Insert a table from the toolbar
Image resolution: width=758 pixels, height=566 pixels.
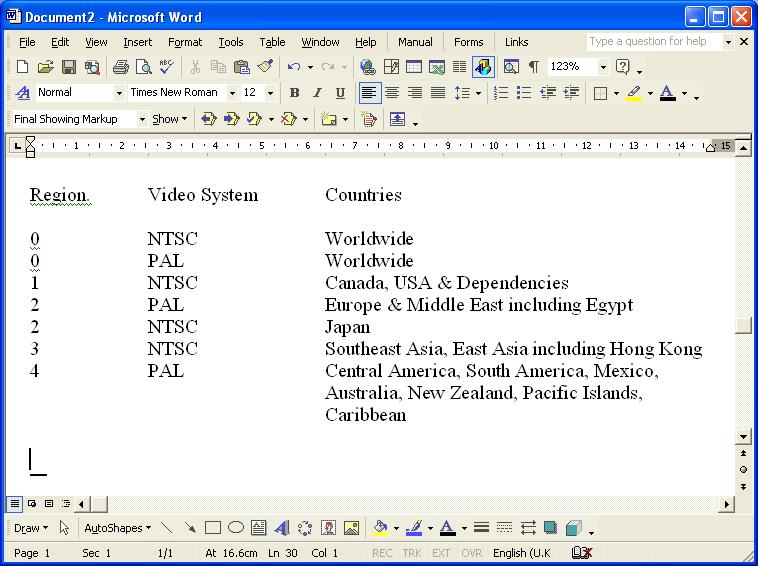[414, 67]
